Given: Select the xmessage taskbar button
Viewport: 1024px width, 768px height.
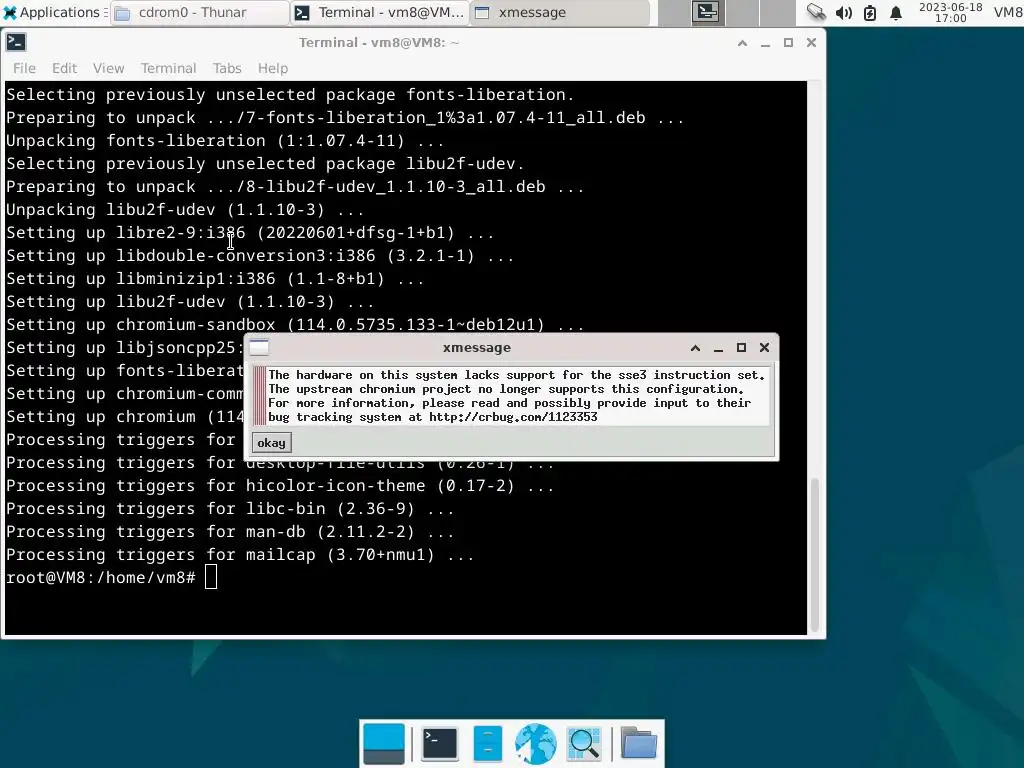Looking at the screenshot, I should click(x=560, y=12).
